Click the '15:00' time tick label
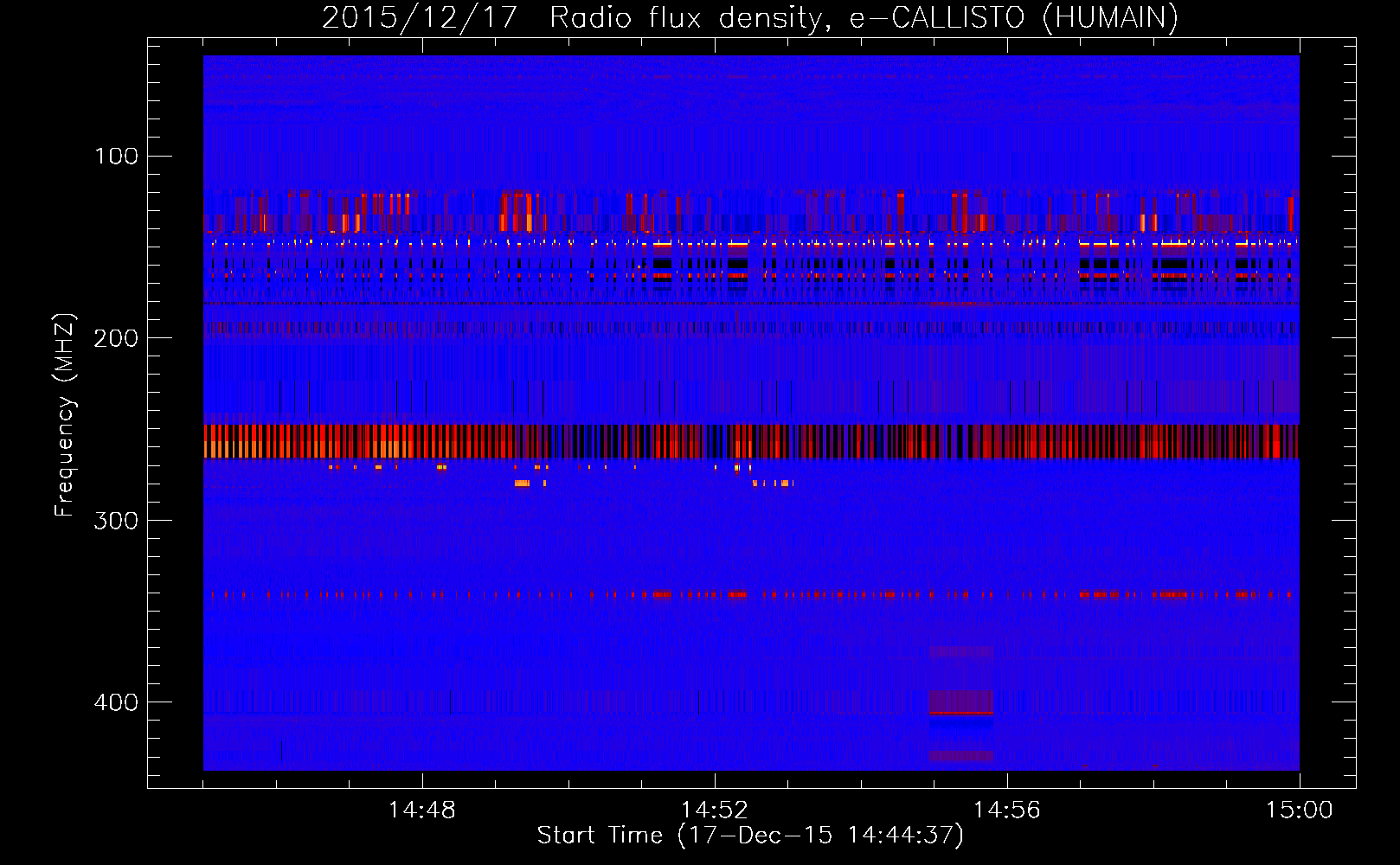Image resolution: width=1400 pixels, height=865 pixels. click(1300, 811)
